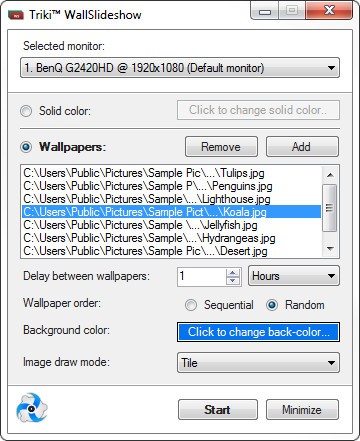The width and height of the screenshot is (360, 441).
Task: Expand the Image draw mode Tile dropdown
Action: (x=258, y=363)
